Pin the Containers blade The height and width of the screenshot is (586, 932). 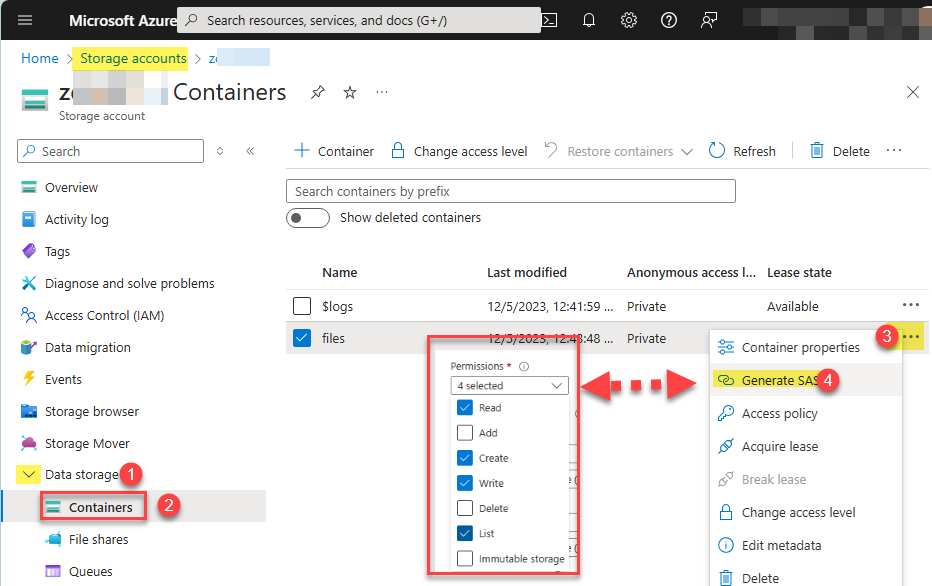[318, 92]
